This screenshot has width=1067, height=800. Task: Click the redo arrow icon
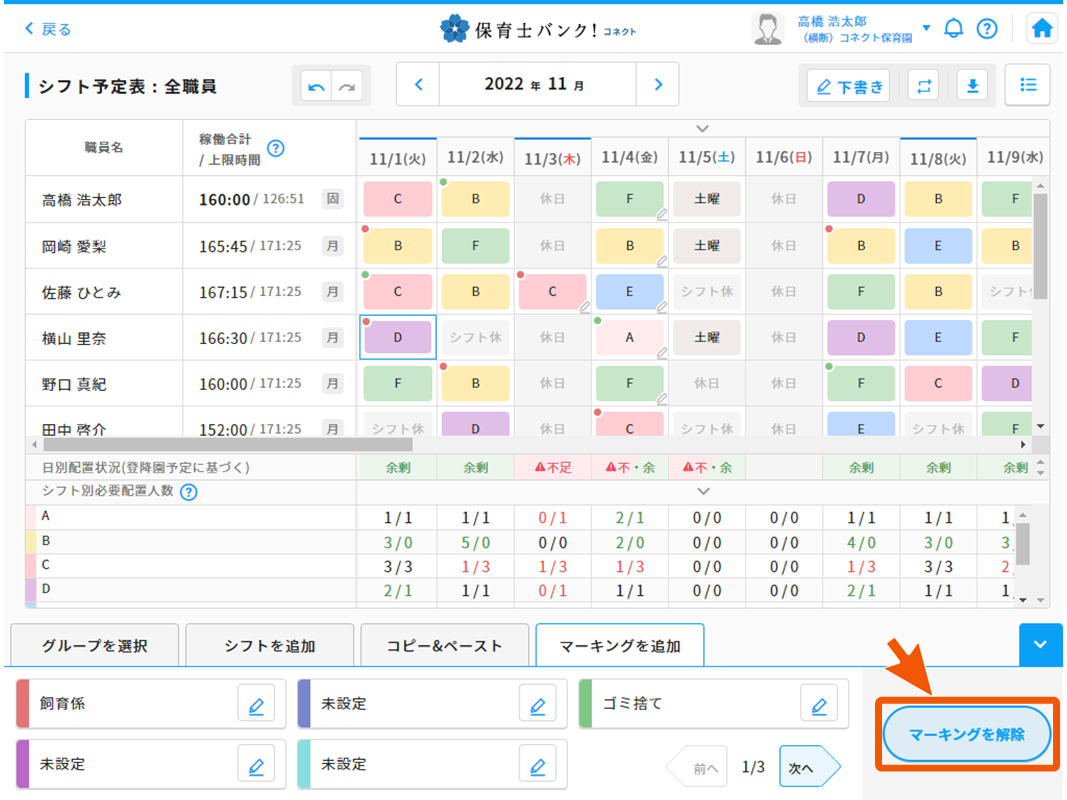point(347,87)
